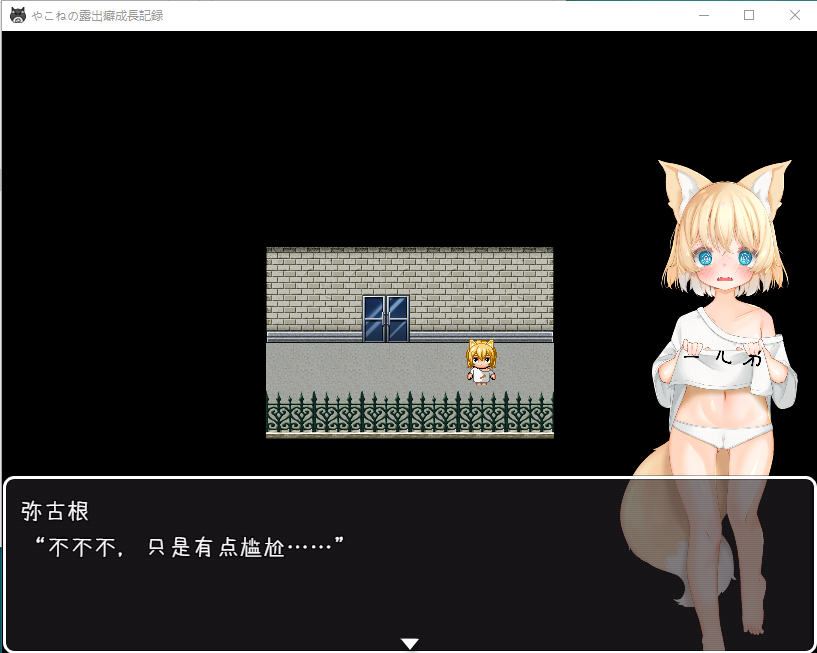Click the blonde player sprite on the sidewalk

[x=481, y=362]
